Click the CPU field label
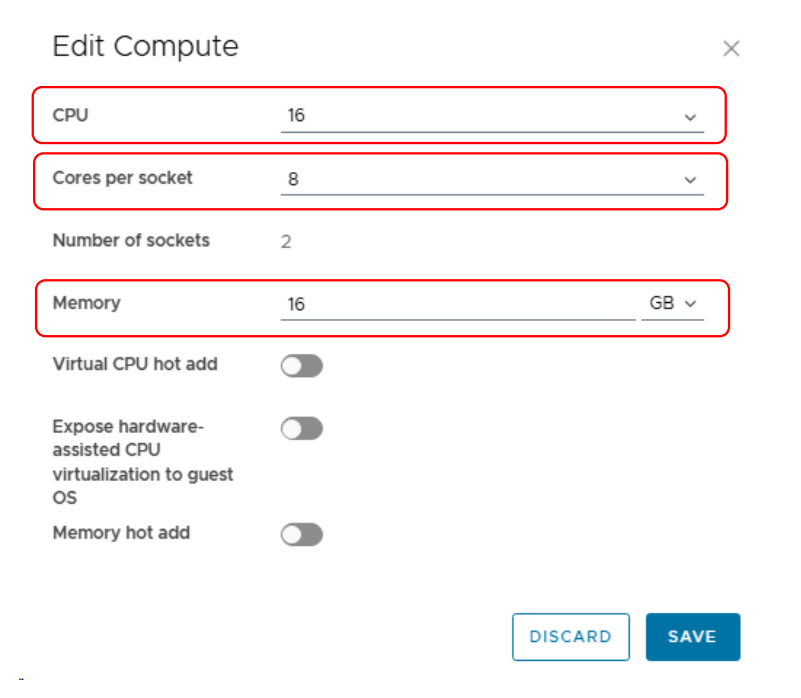This screenshot has height=698, width=801. [70, 115]
